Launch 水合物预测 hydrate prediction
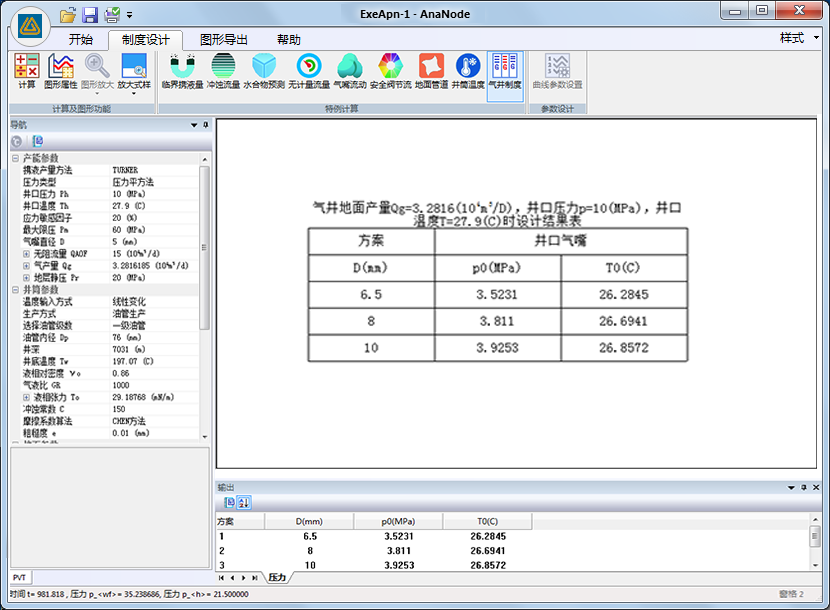 (264, 72)
